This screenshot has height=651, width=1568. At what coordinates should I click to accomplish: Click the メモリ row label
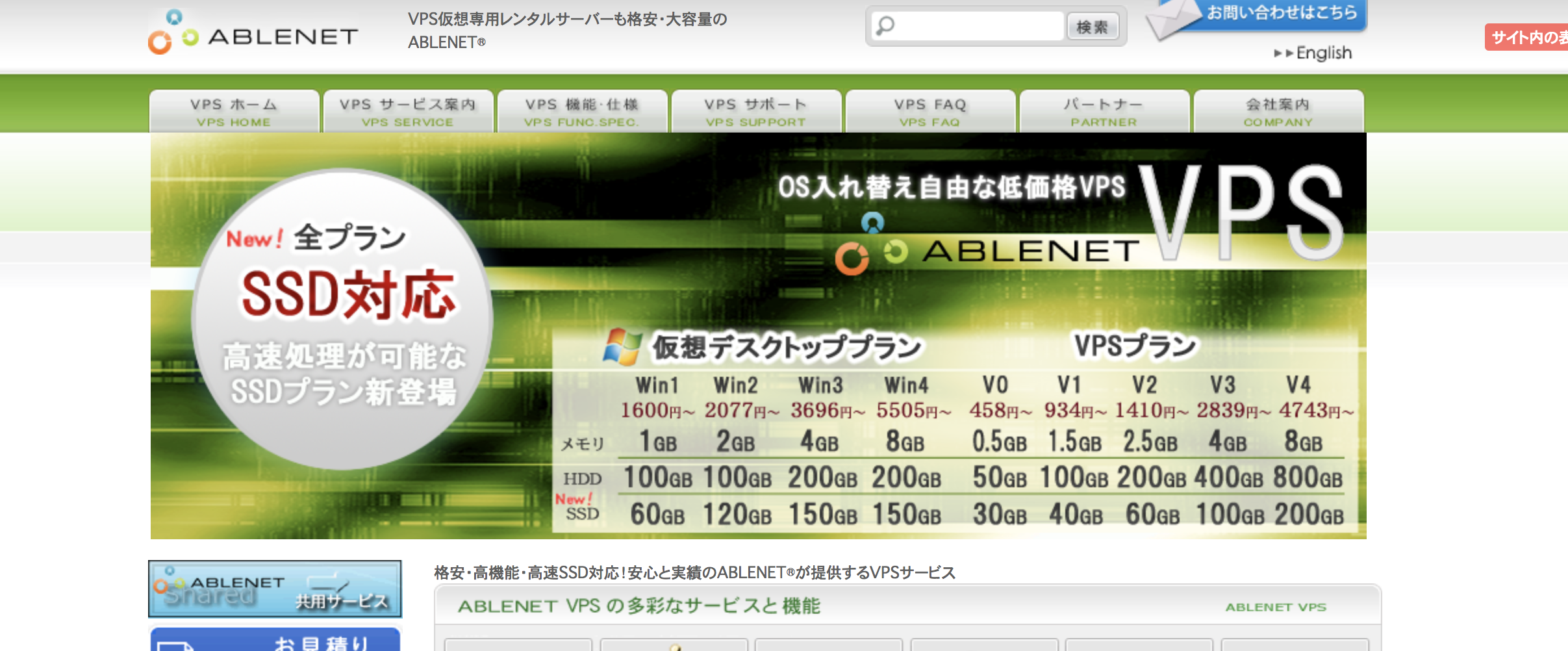tap(583, 444)
